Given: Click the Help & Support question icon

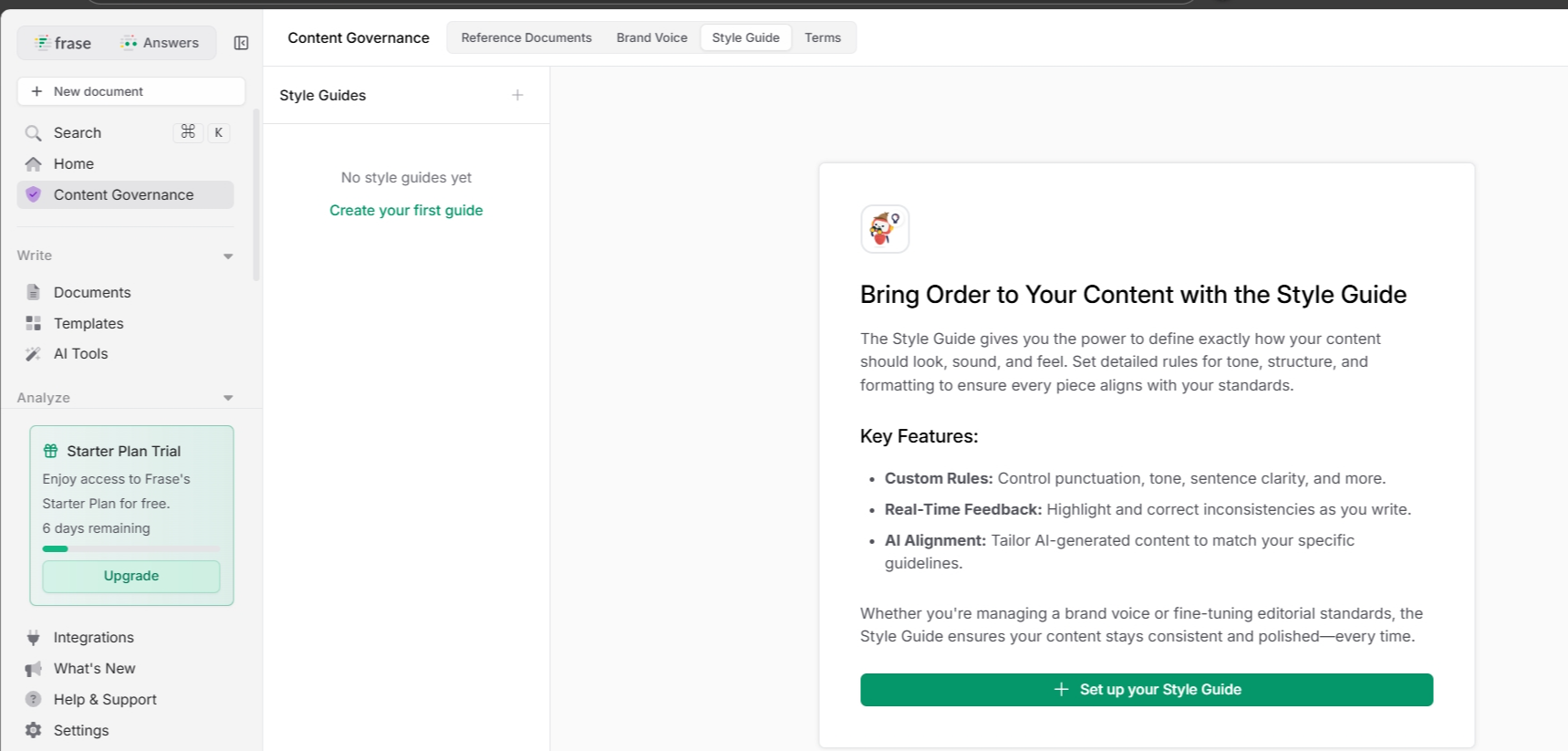Looking at the screenshot, I should coord(34,699).
